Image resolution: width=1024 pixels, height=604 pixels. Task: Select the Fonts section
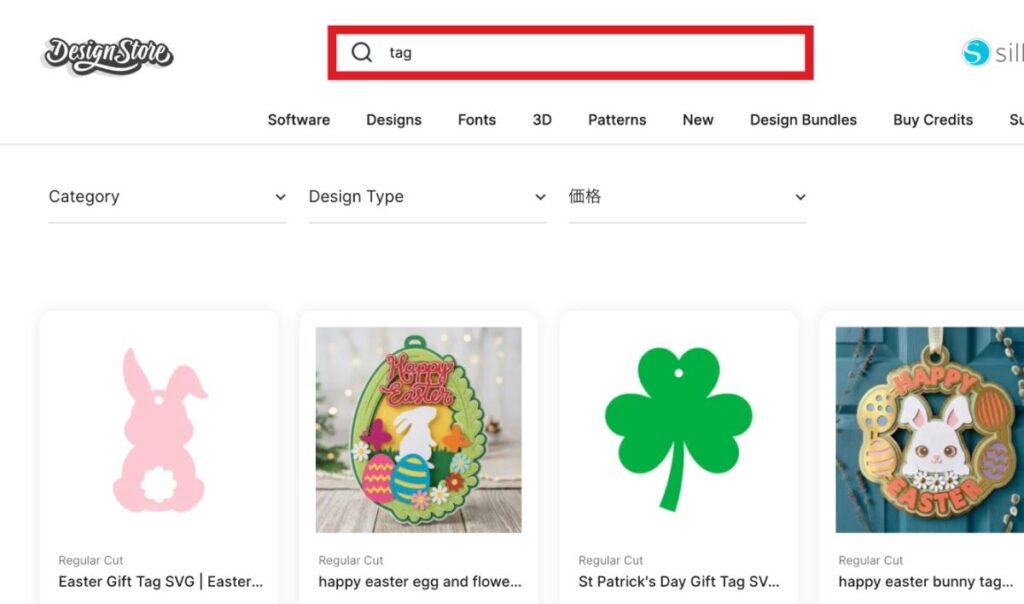click(x=476, y=120)
